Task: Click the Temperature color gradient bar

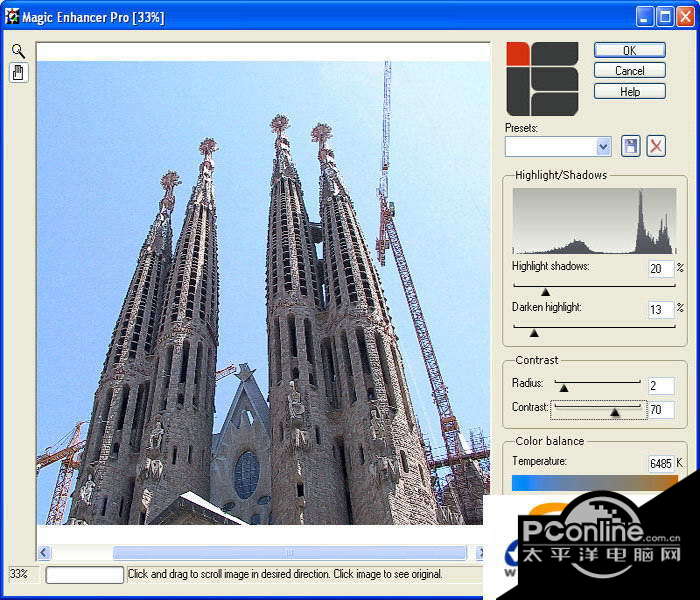Action: pyautogui.click(x=594, y=483)
